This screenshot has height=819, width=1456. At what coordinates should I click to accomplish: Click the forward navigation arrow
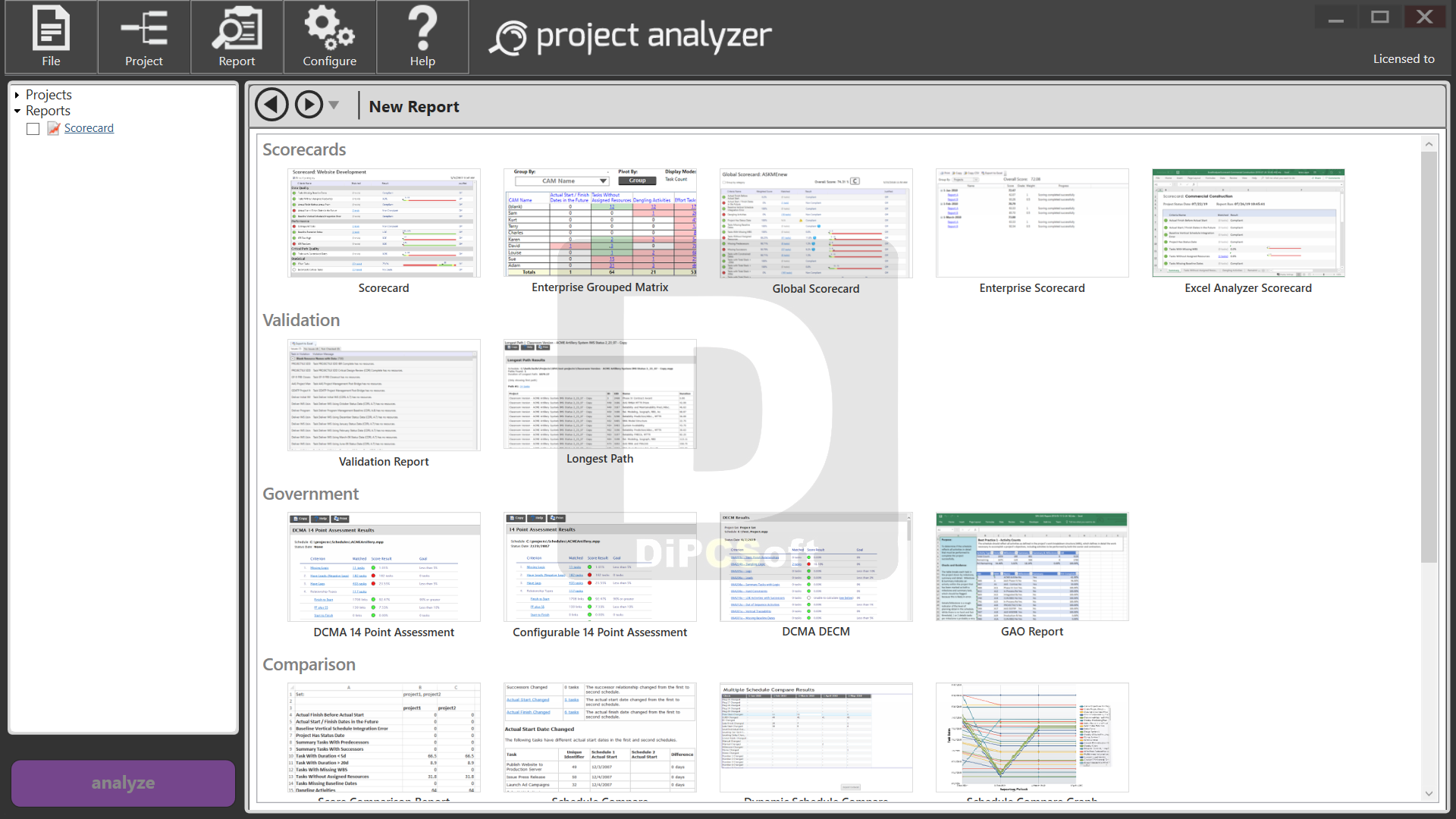click(309, 105)
